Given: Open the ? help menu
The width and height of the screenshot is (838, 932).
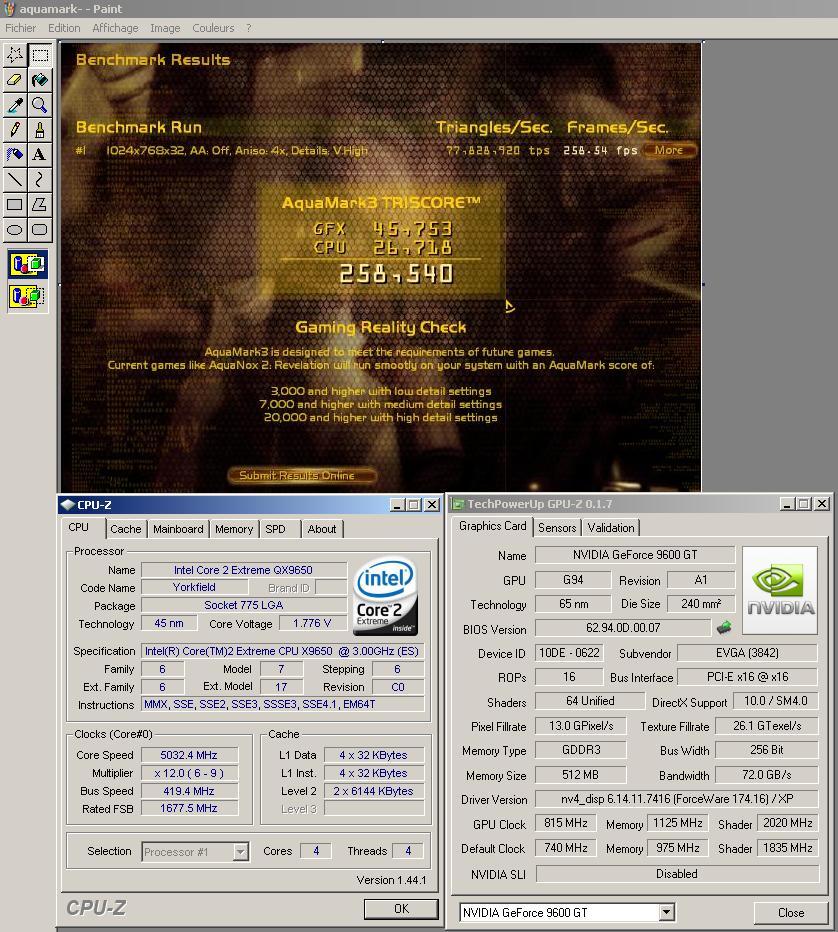Looking at the screenshot, I should click(248, 28).
